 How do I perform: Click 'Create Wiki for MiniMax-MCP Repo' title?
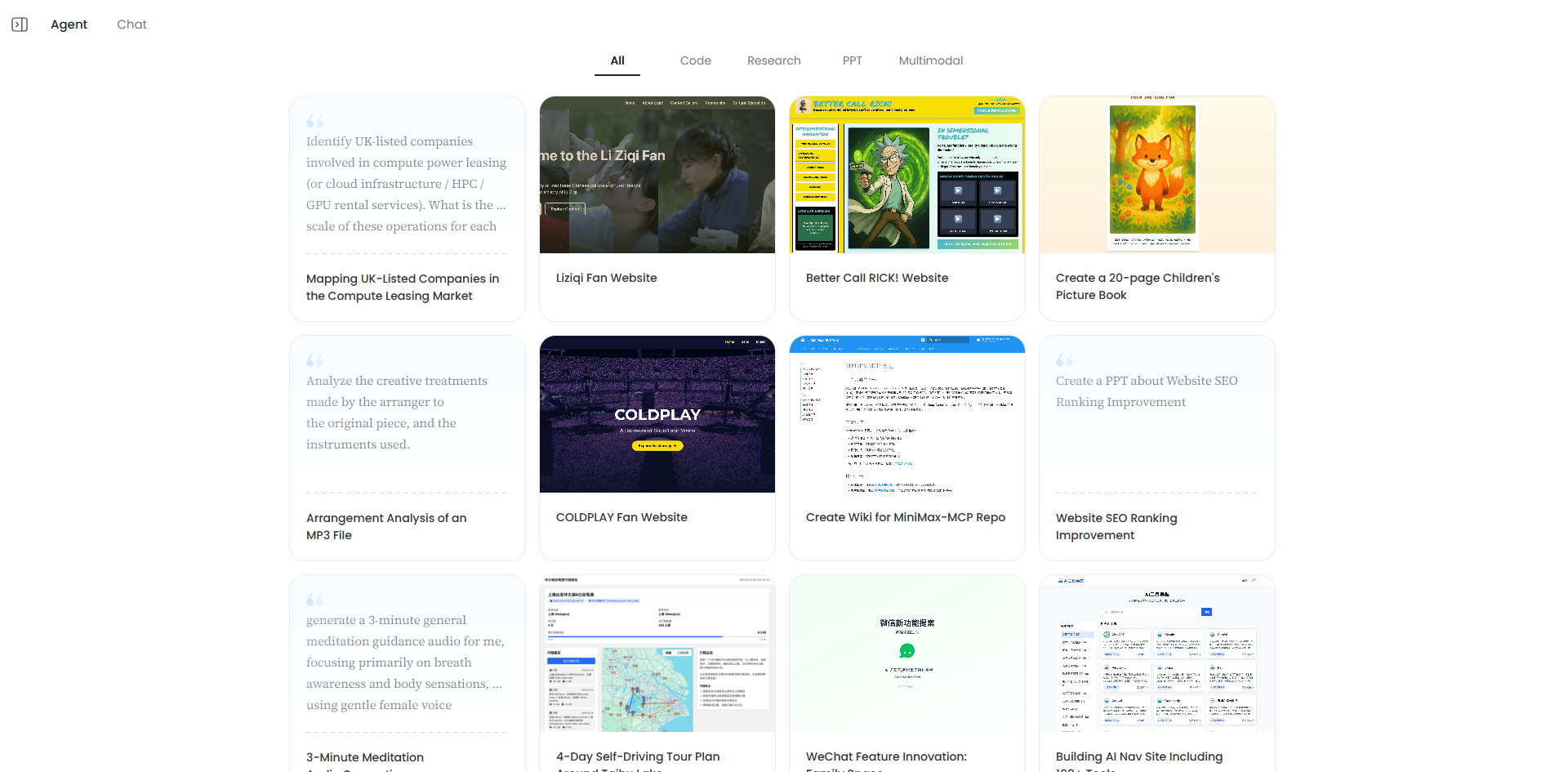pos(906,517)
